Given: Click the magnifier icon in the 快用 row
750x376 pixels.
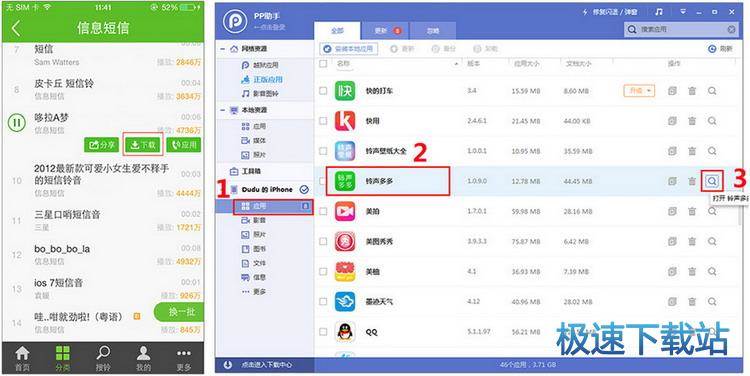Looking at the screenshot, I should point(712,121).
